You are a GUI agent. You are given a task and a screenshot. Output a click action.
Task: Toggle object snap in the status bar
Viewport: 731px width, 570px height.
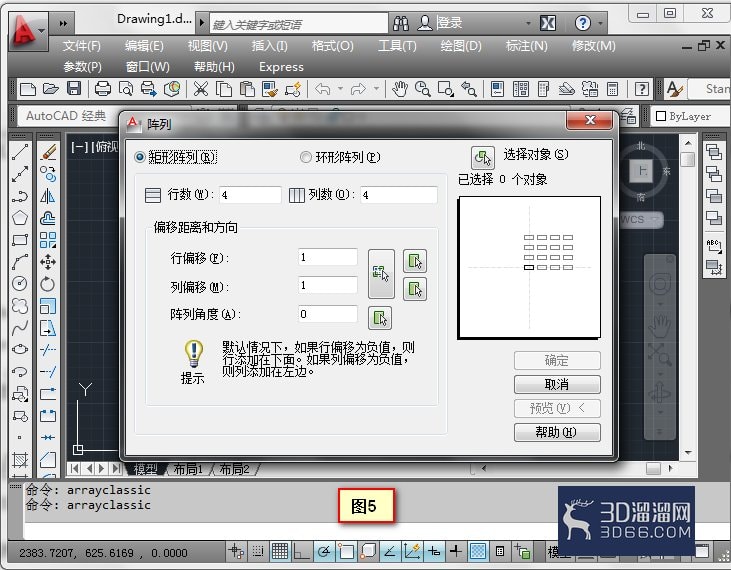pos(346,551)
